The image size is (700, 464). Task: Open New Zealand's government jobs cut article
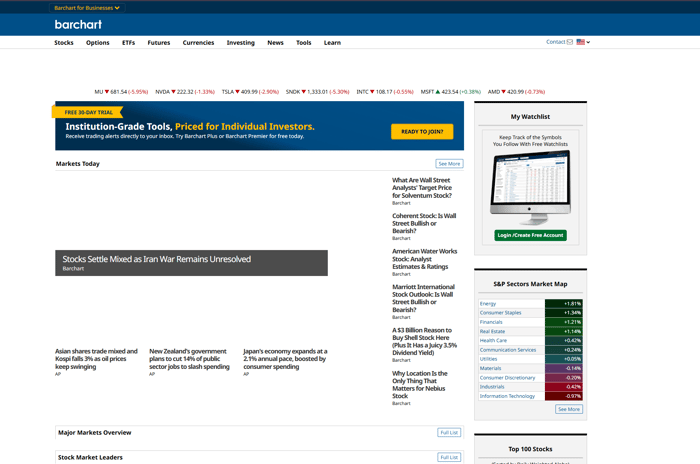(189, 359)
